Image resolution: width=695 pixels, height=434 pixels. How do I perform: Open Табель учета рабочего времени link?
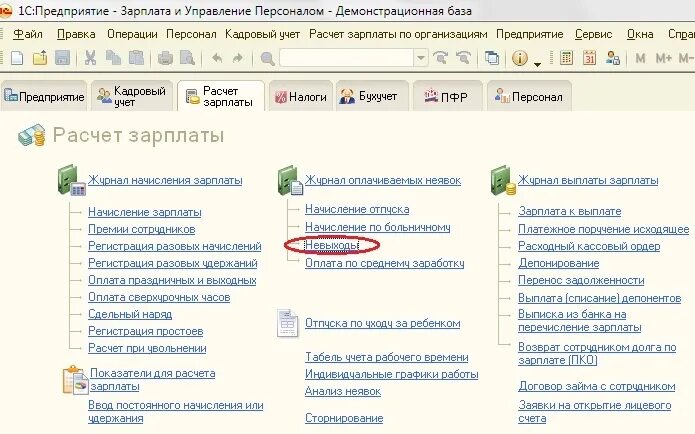click(387, 357)
